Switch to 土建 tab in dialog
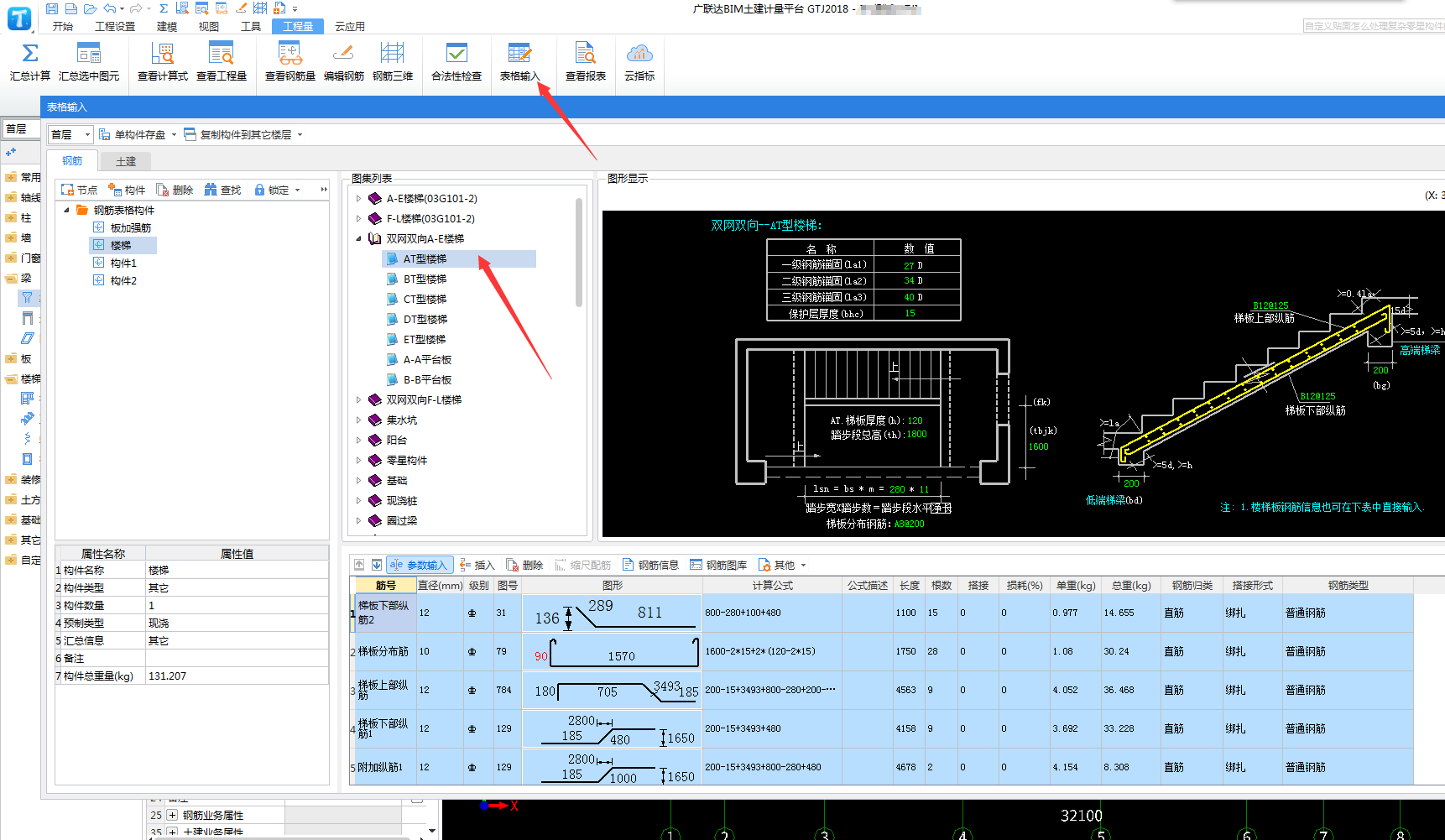Screen dimensions: 1445x840 126,161
